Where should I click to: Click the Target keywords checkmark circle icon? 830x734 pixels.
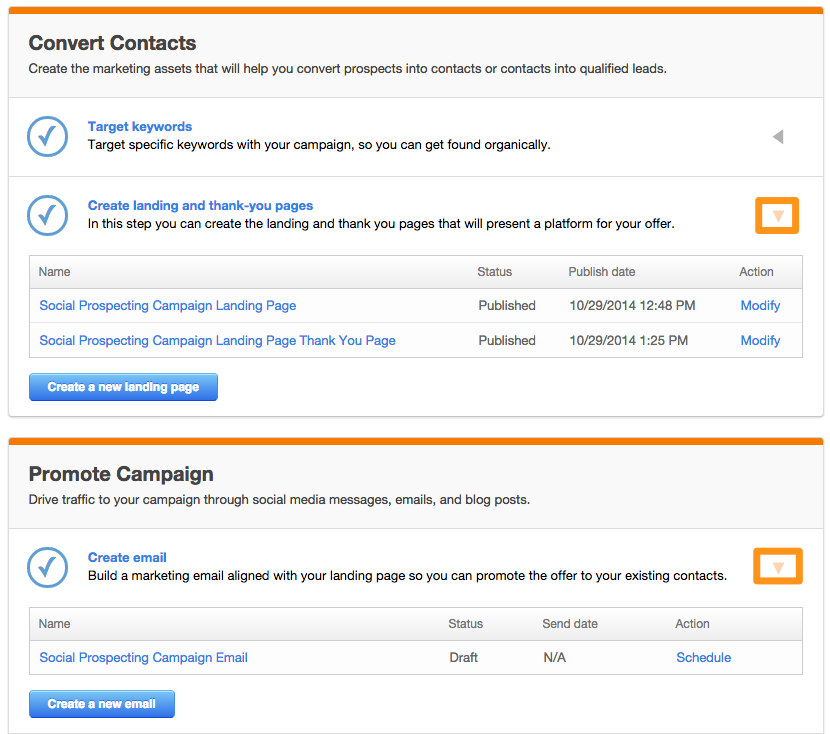point(47,137)
